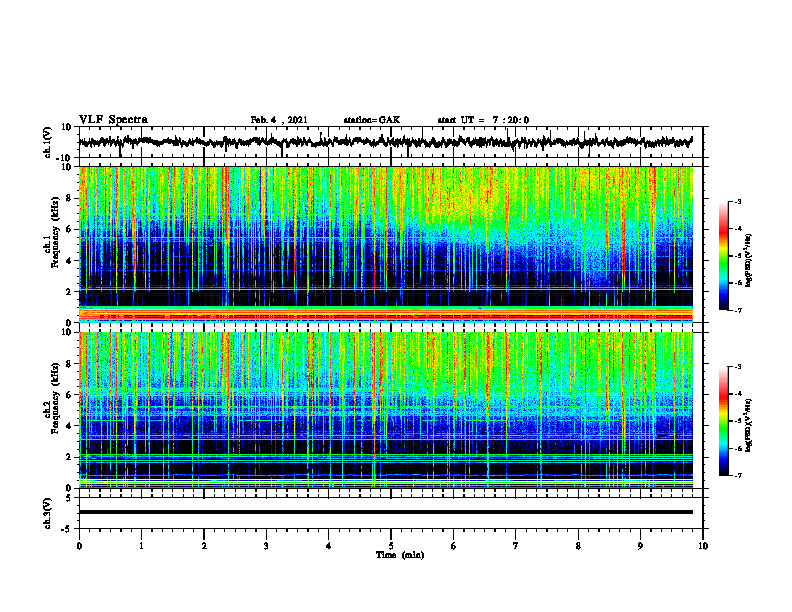Select the date text Feb. 4, 2021
The width and height of the screenshot is (792, 612).
click(279, 120)
